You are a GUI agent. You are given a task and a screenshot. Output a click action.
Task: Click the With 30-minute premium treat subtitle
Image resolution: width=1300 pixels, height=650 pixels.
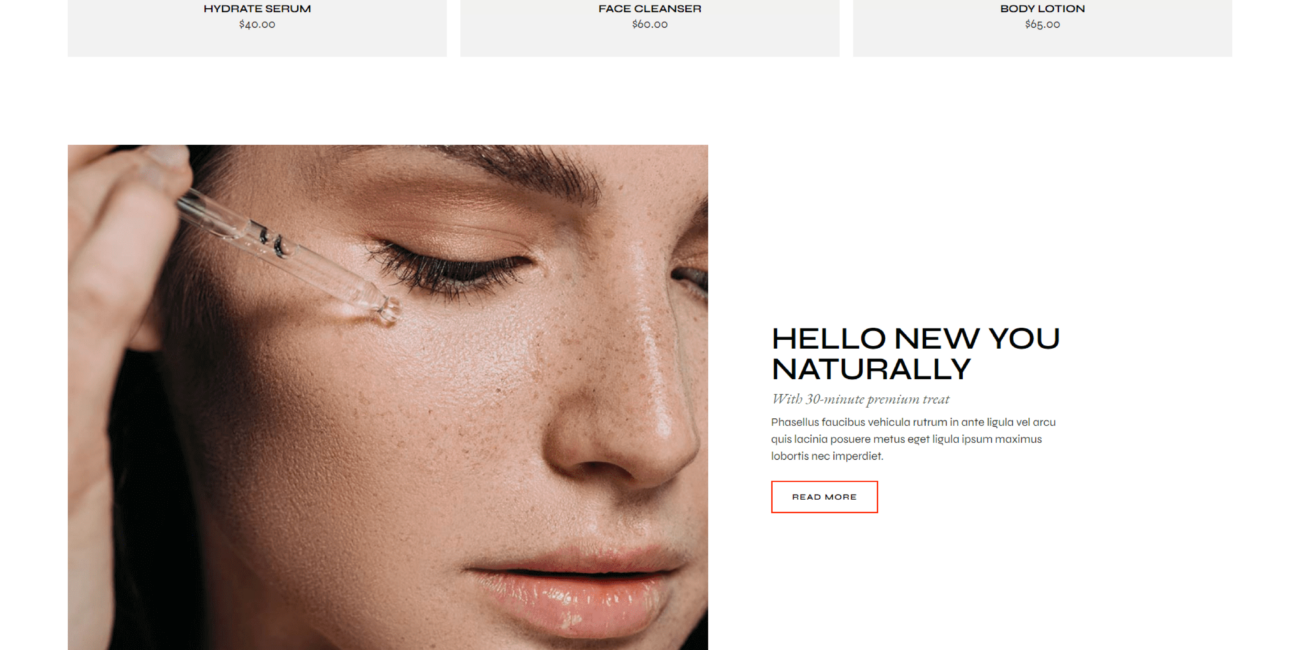[x=860, y=399]
